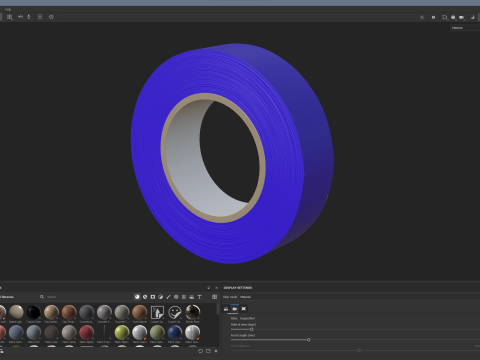480x360 pixels.
Task: Select the red fabric material sphere
Action: [87, 333]
